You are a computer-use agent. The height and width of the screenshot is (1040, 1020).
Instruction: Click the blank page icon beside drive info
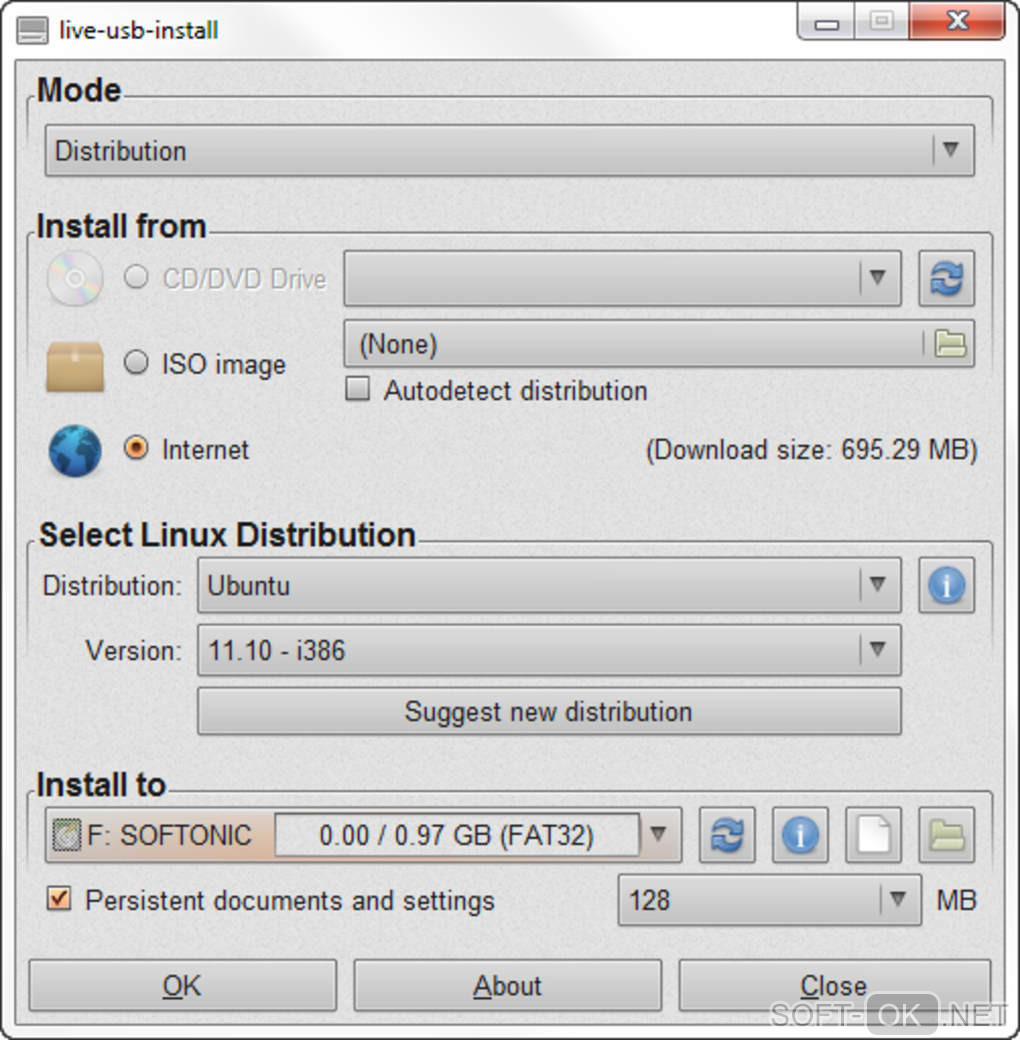(x=873, y=835)
